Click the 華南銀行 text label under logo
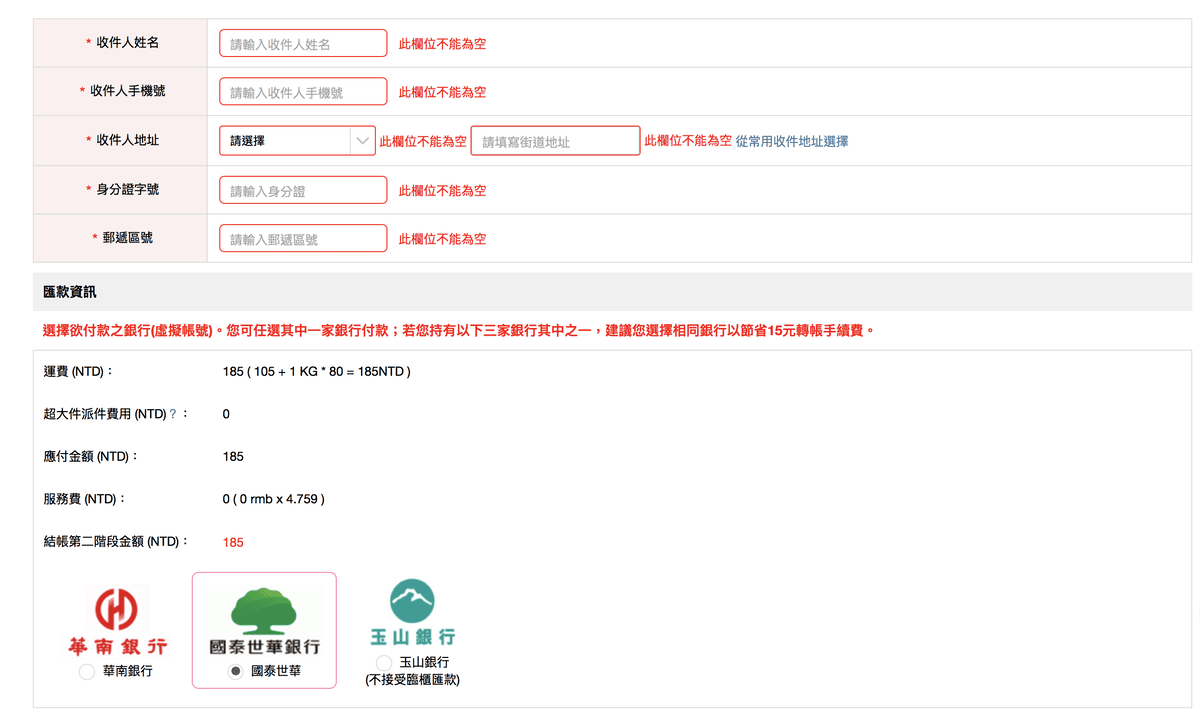The width and height of the screenshot is (1200, 712). coord(128,672)
